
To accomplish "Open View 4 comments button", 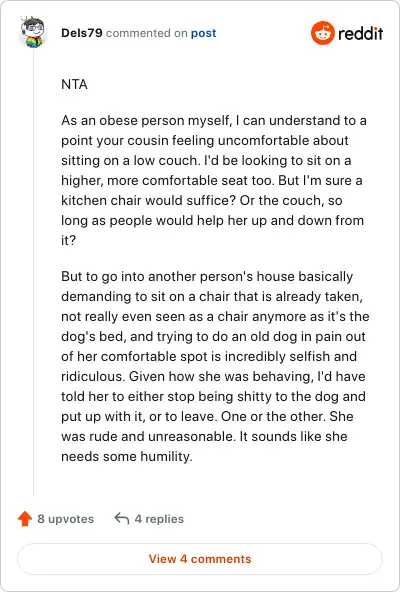I will pos(200,559).
